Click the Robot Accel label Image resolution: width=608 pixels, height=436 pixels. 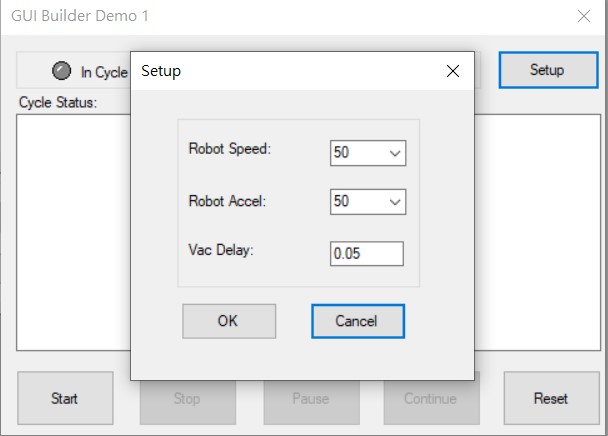pos(228,200)
